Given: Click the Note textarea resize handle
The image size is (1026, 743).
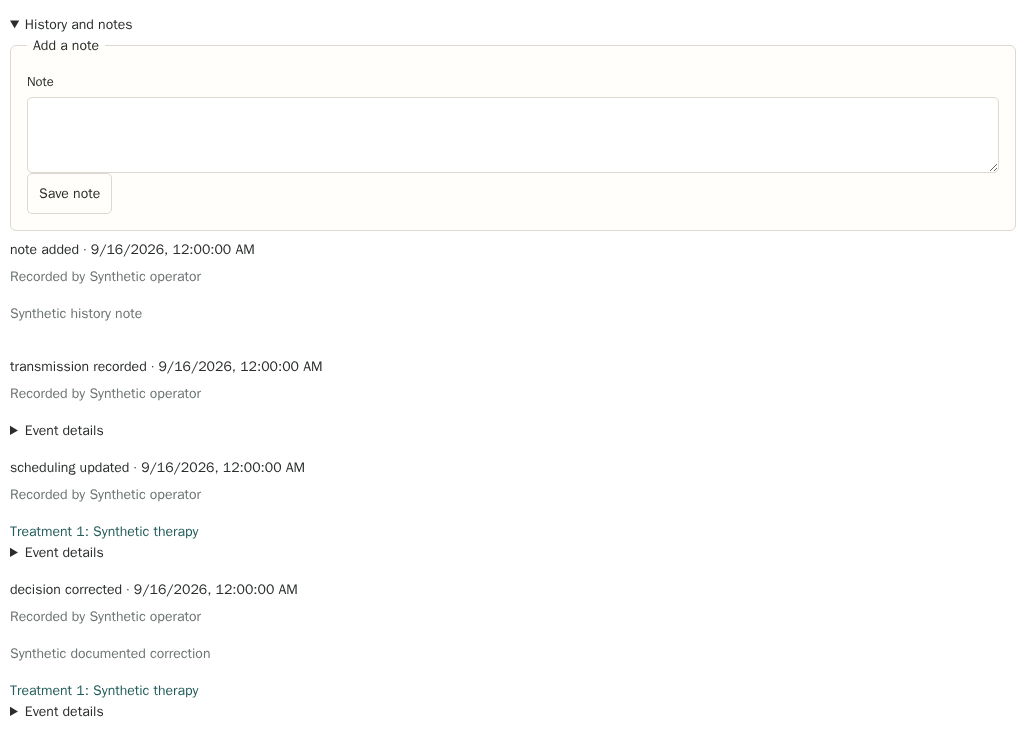Looking at the screenshot, I should (x=993, y=167).
